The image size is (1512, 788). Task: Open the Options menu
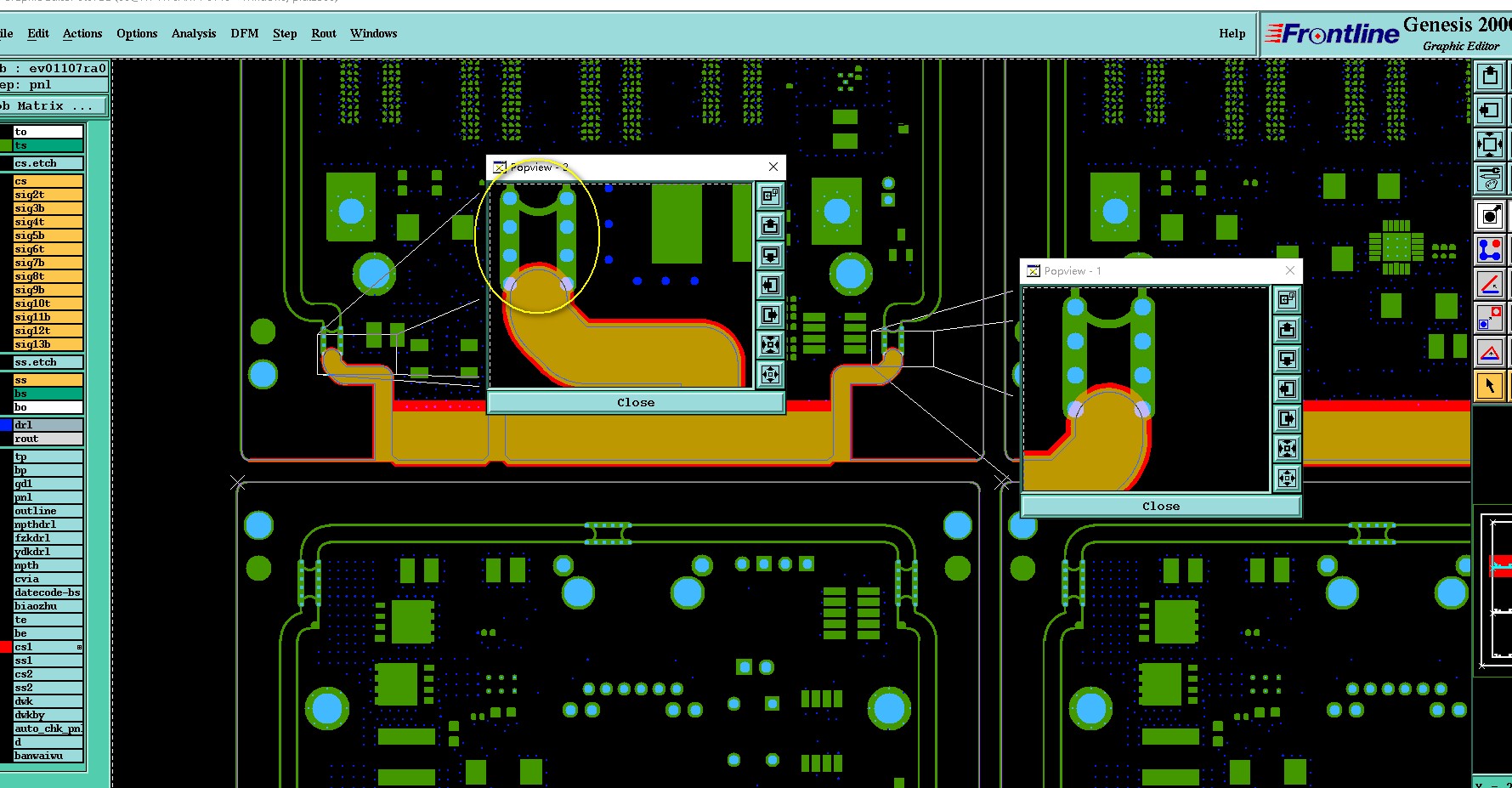click(x=137, y=34)
